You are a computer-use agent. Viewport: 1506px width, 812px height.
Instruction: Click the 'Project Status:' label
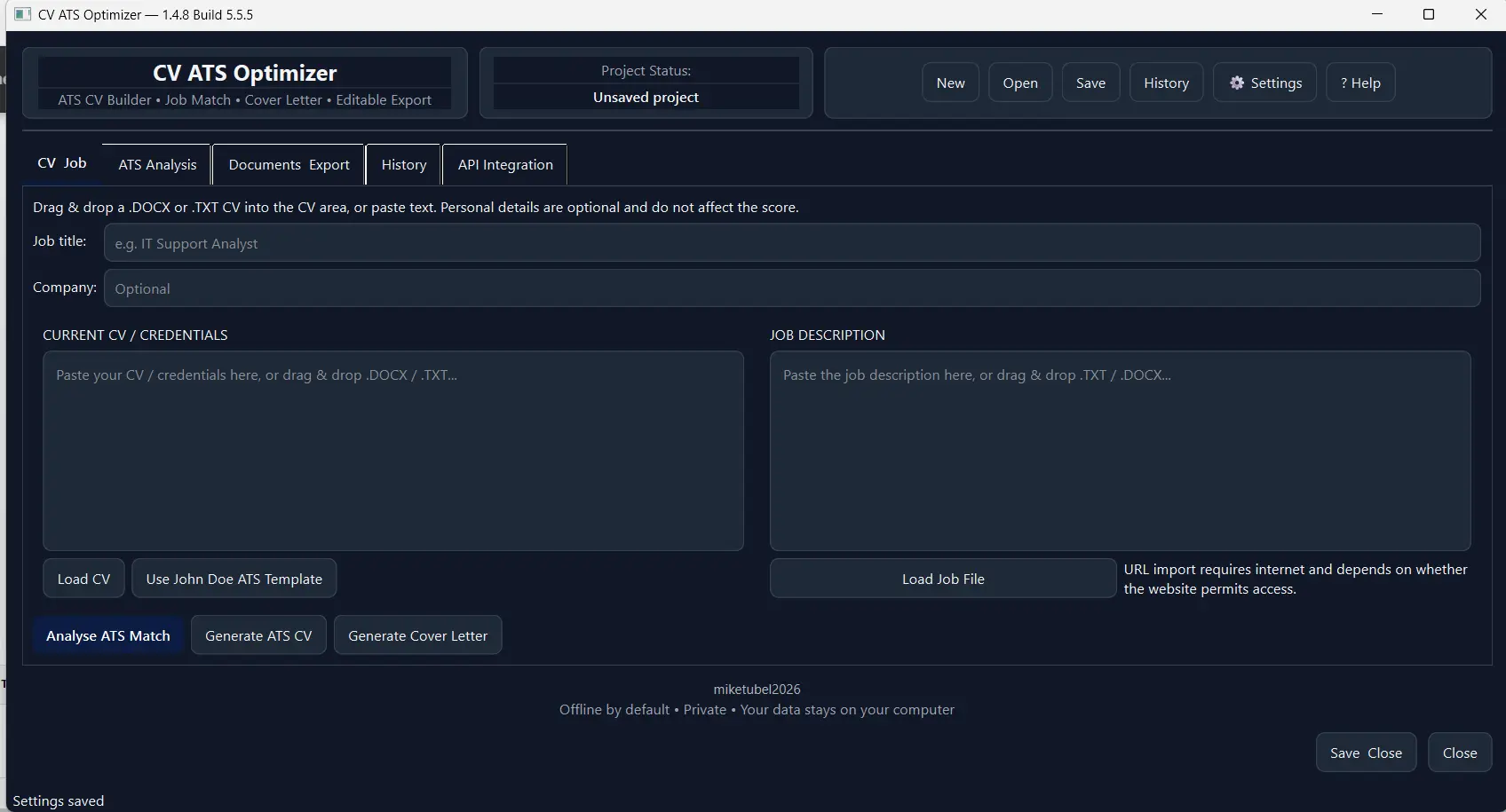[x=646, y=70]
